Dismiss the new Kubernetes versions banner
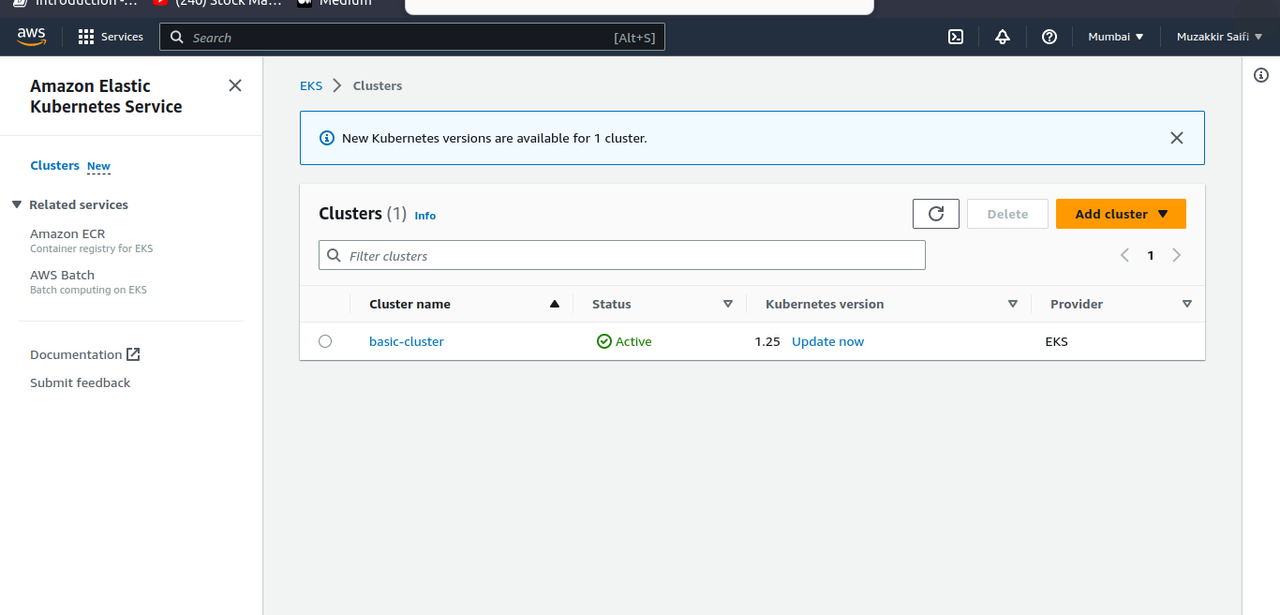This screenshot has height=615, width=1280. point(1177,138)
